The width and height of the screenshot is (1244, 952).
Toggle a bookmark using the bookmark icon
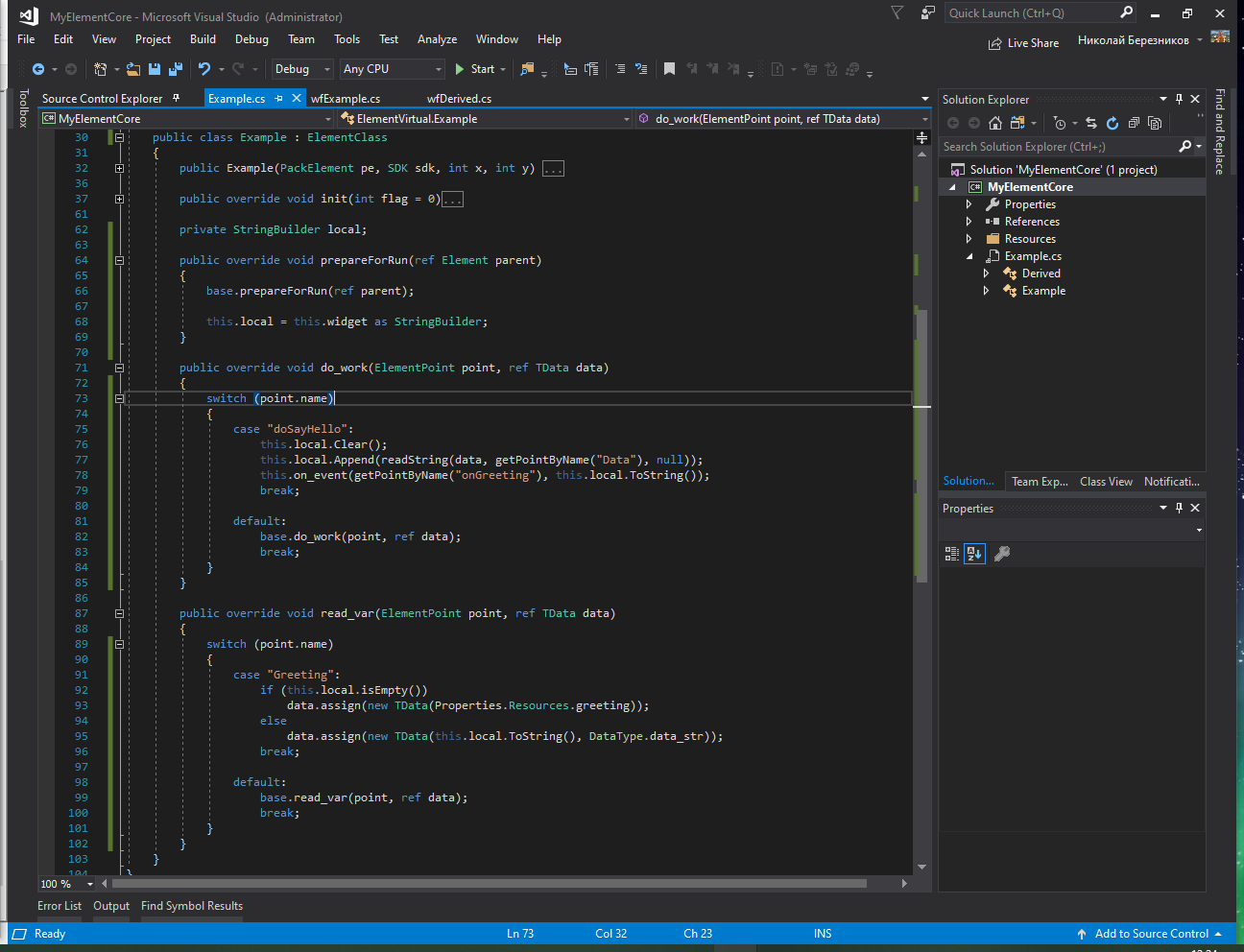669,69
